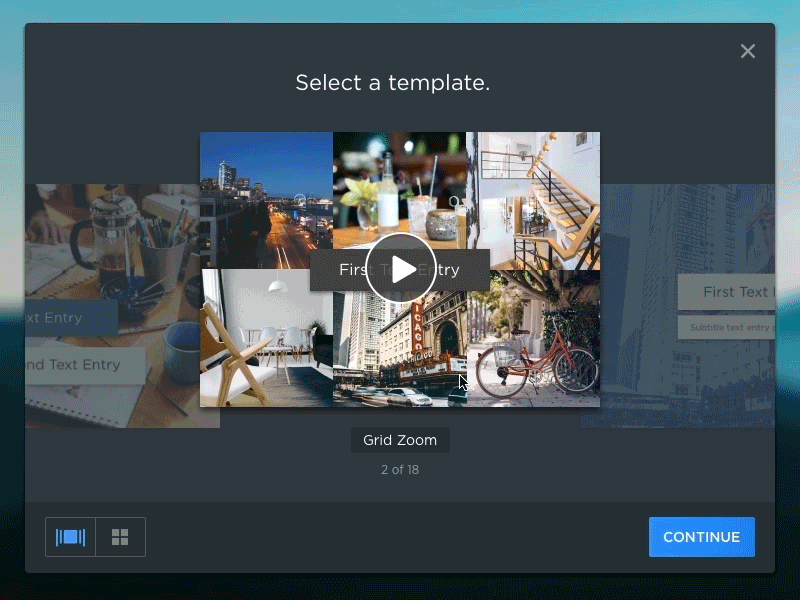Screen dimensions: 800x600
Task: Click the Grid Zoom template name label
Action: (400, 440)
